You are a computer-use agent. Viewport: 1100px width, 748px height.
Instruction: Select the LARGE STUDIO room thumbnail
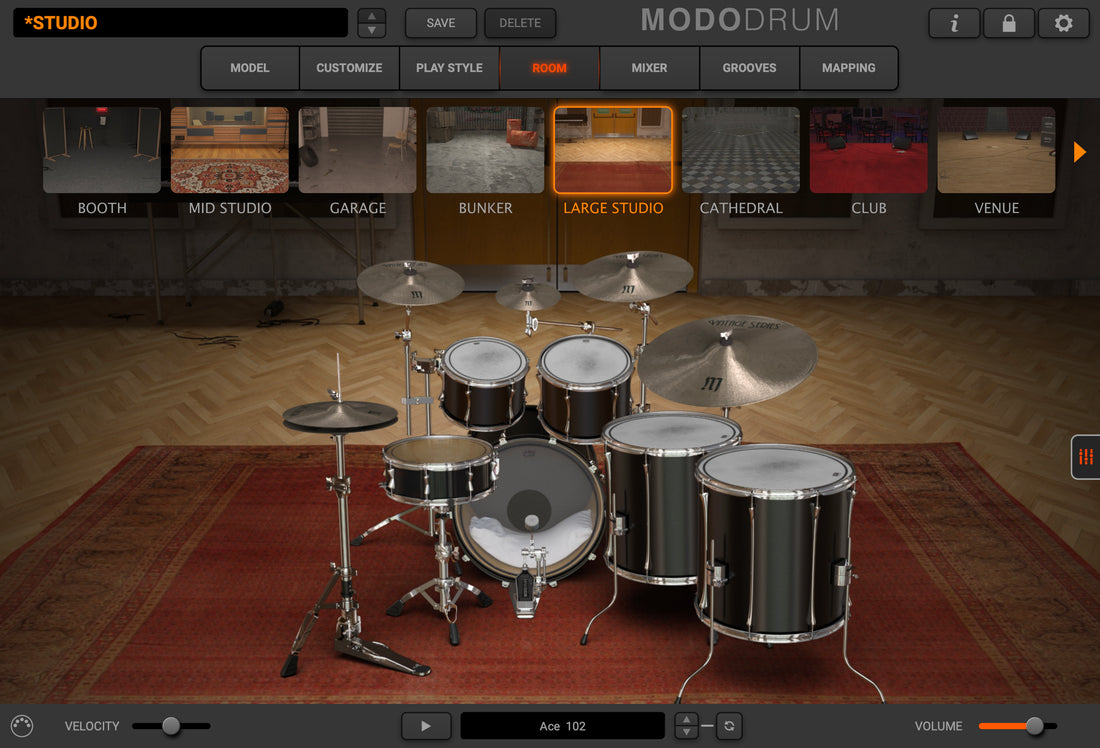613,150
